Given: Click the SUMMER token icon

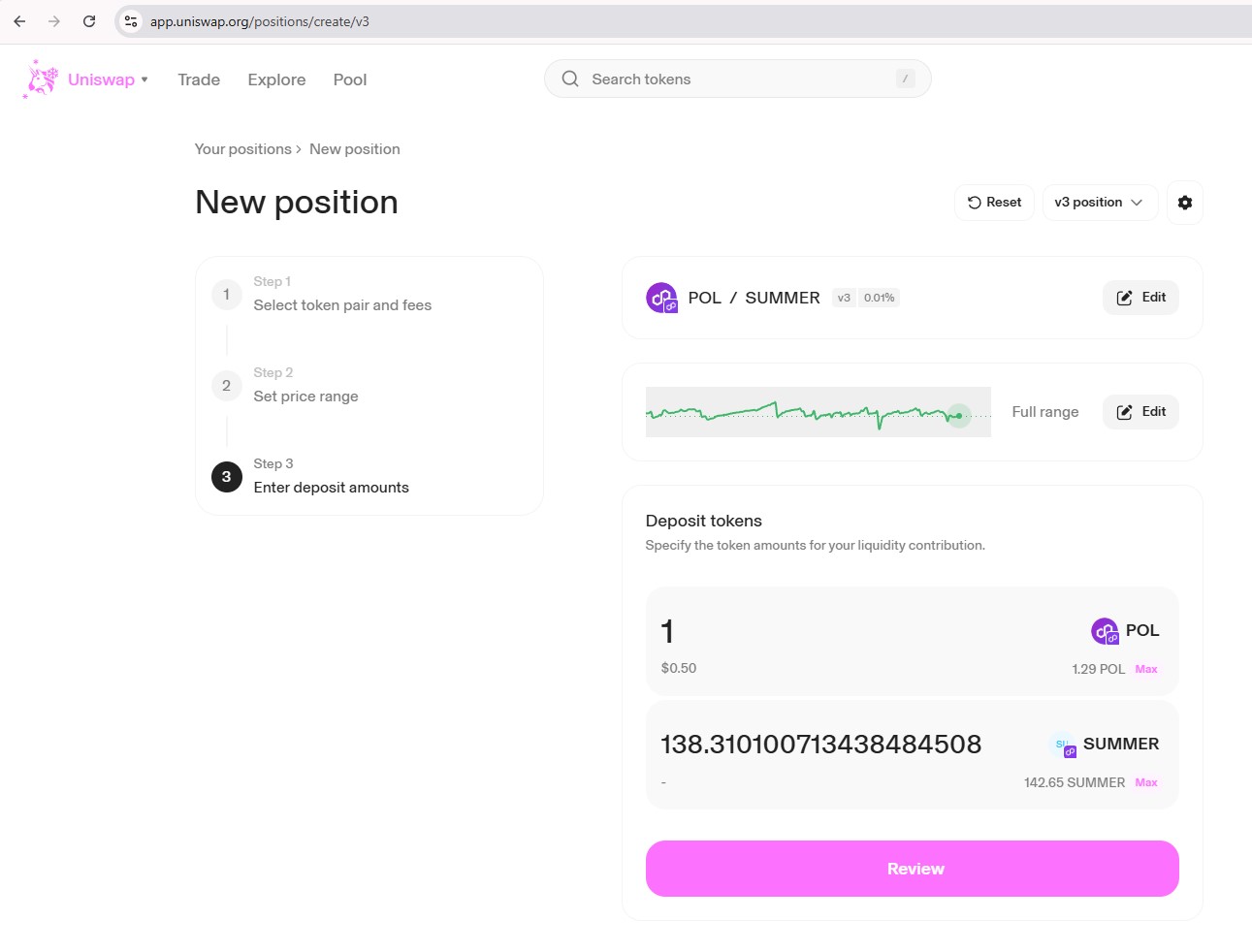Looking at the screenshot, I should (x=1064, y=746).
